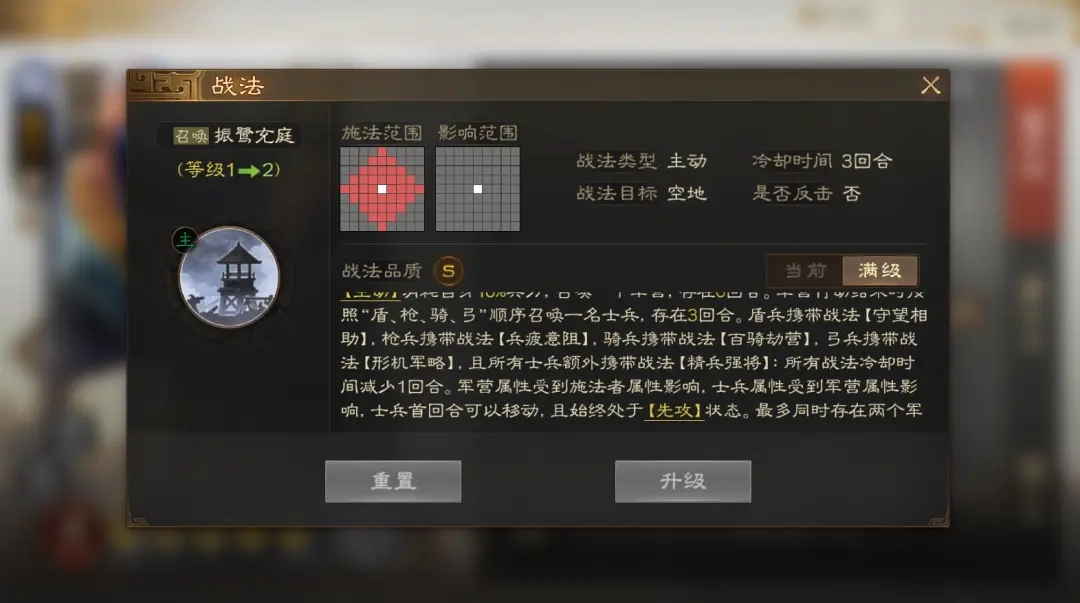Switch to the 满级 max level view
1080x603 pixels.
click(x=880, y=270)
